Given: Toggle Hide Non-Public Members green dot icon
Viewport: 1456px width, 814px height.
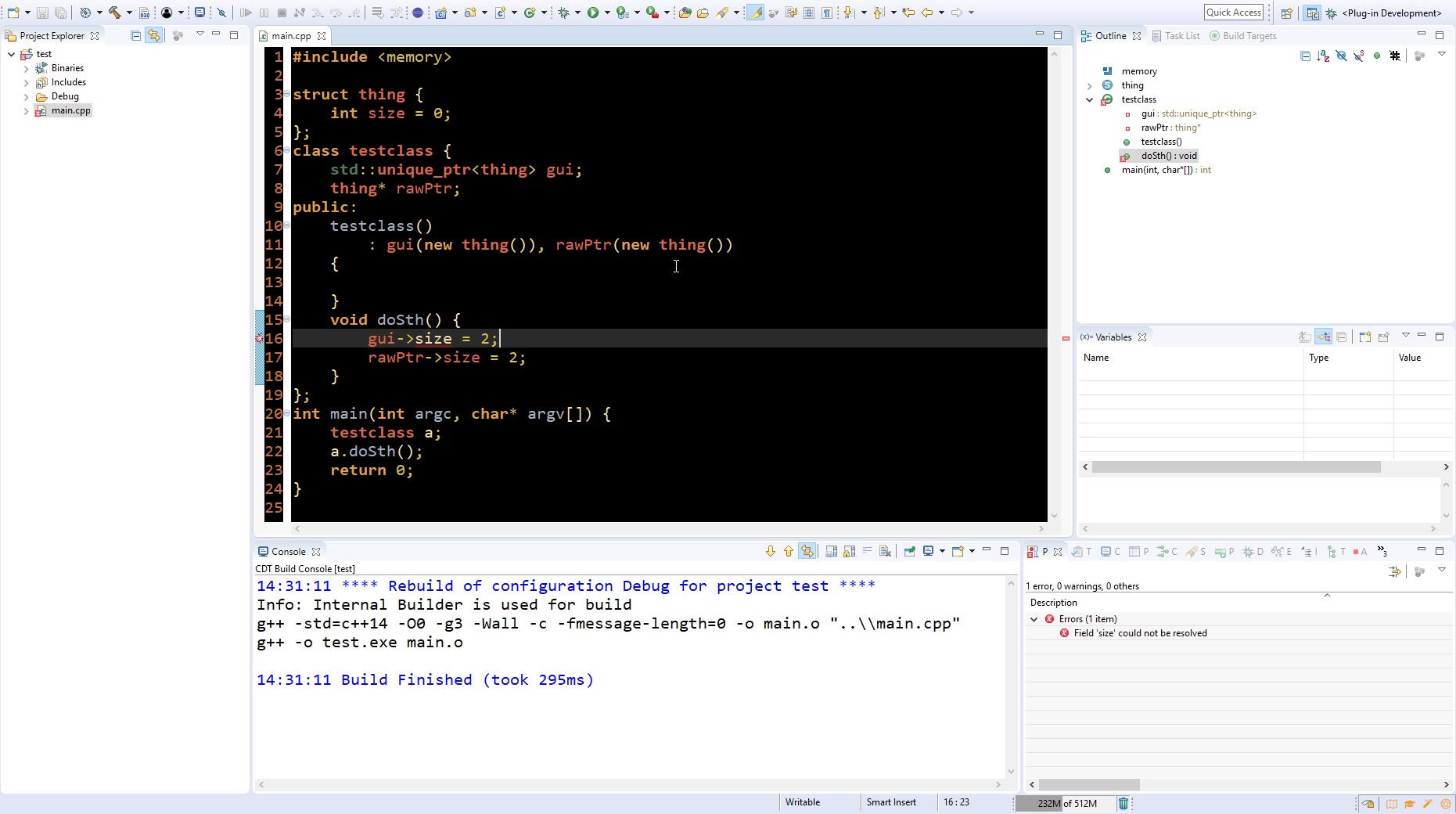Looking at the screenshot, I should pyautogui.click(x=1377, y=56).
